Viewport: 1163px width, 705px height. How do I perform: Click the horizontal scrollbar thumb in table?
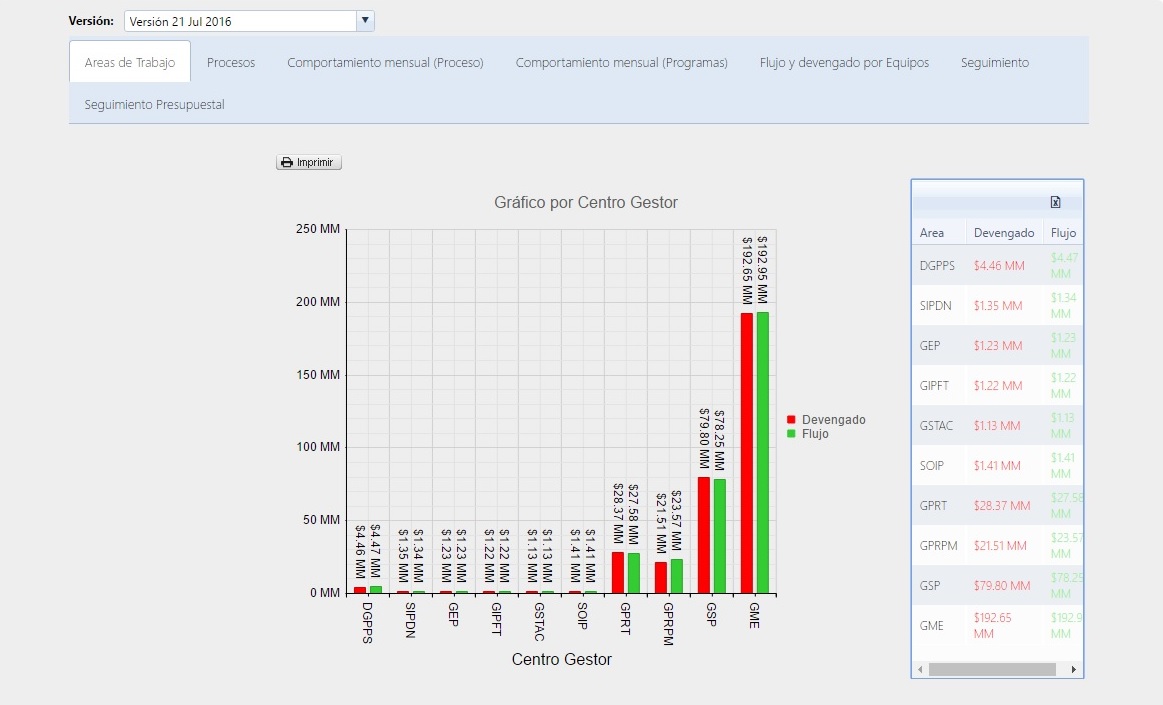pyautogui.click(x=992, y=669)
